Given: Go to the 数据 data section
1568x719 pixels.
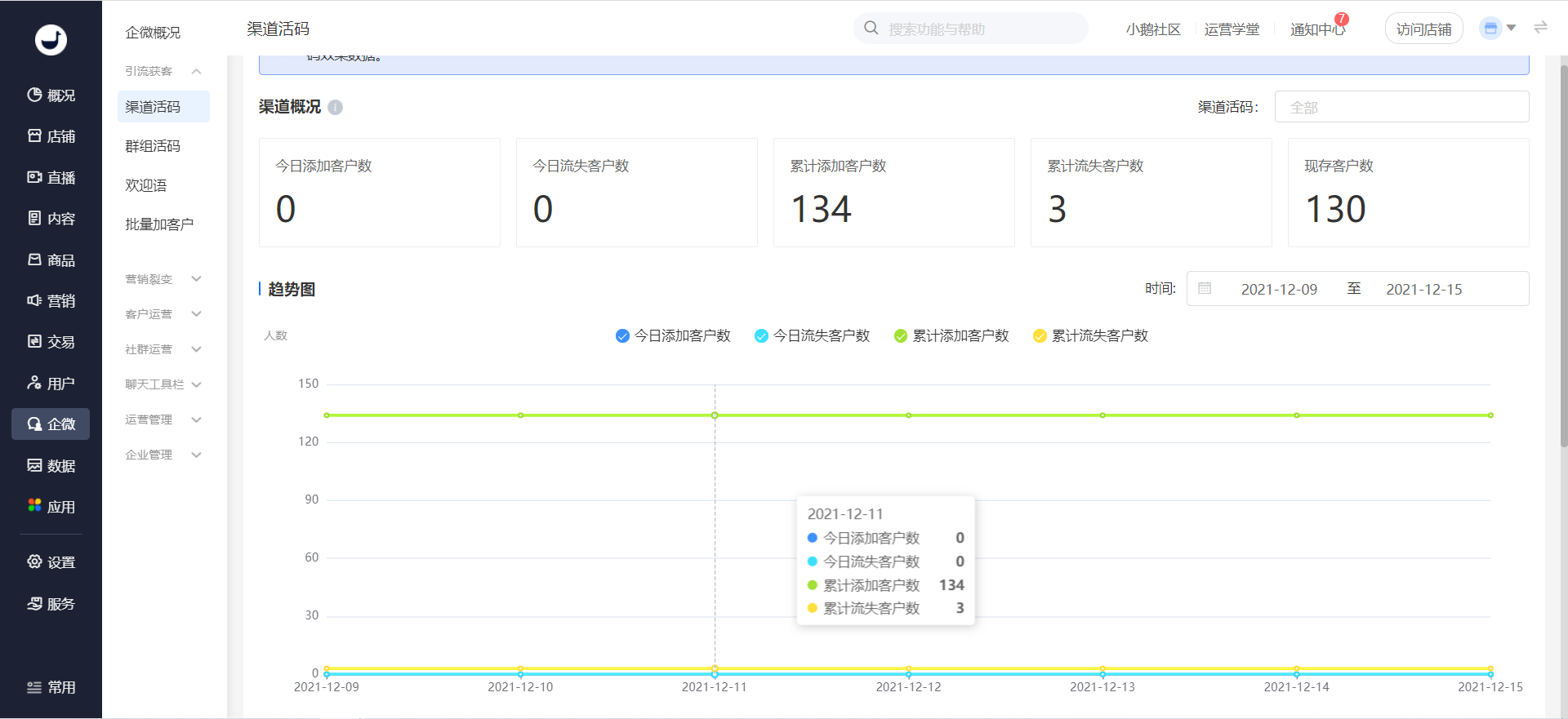Looking at the screenshot, I should click(51, 466).
